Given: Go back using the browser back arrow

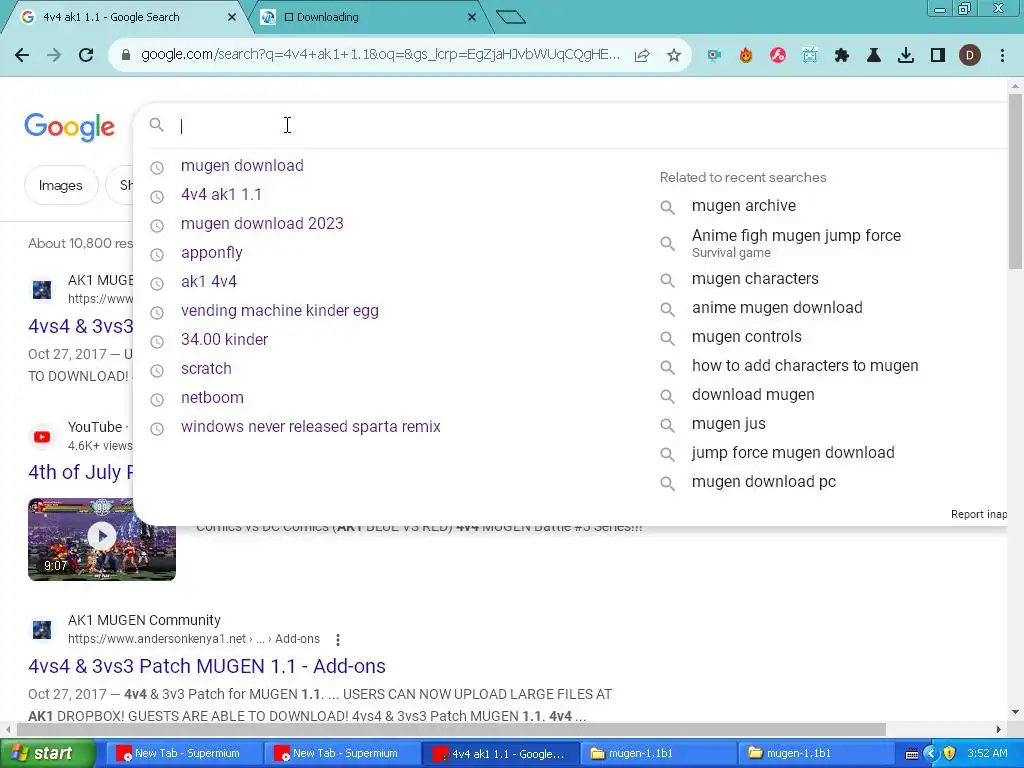Looking at the screenshot, I should [22, 55].
